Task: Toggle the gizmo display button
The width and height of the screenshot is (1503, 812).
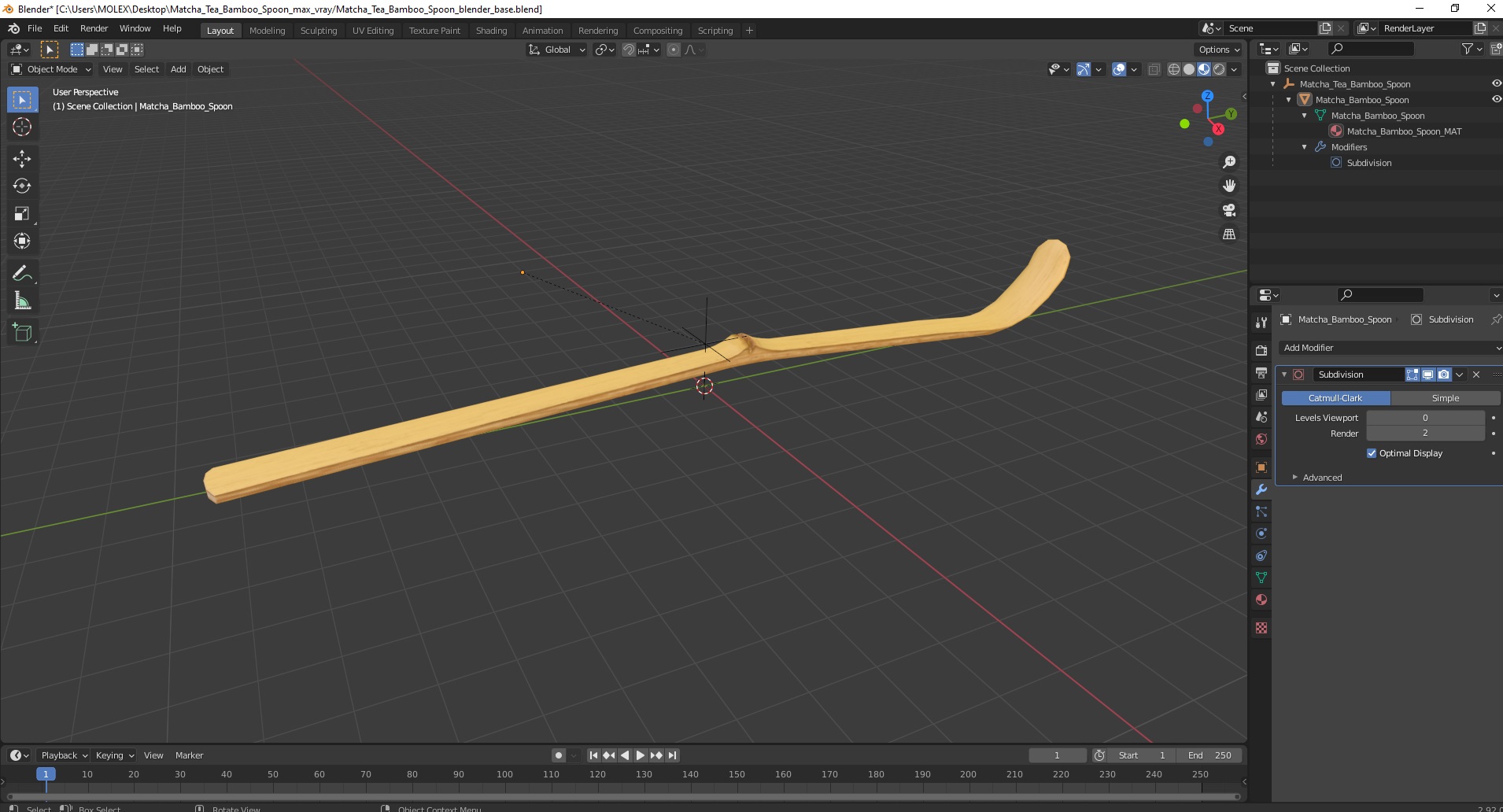Action: [x=1084, y=69]
